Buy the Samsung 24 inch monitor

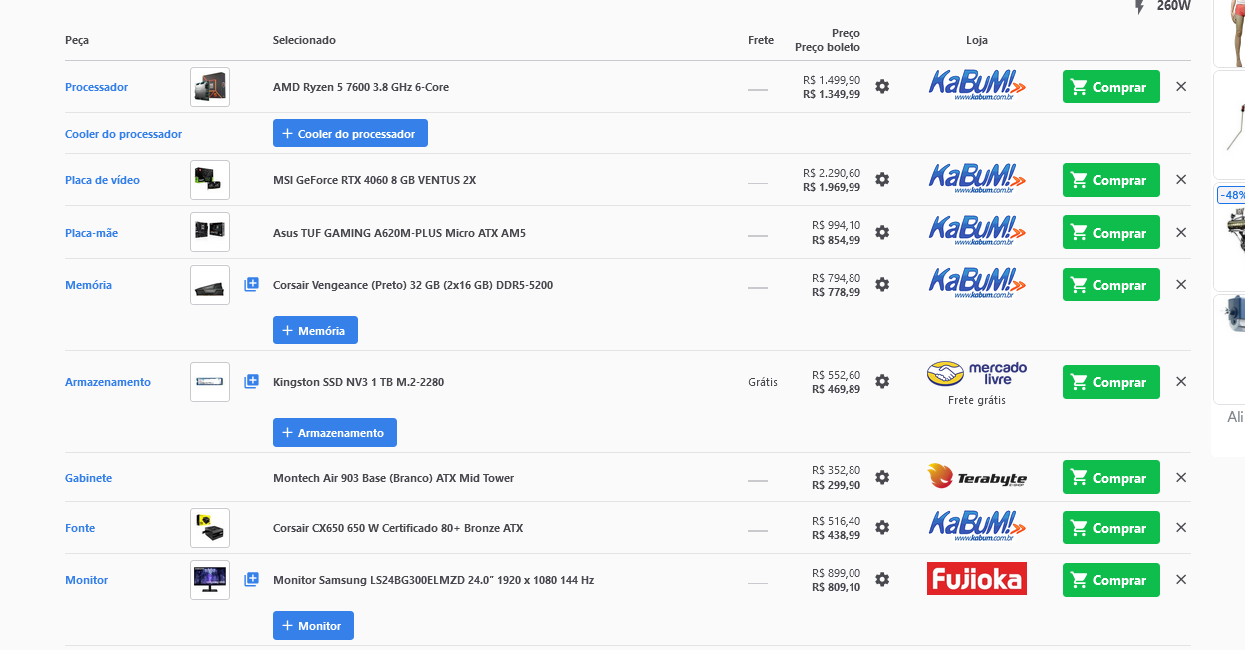pos(1111,580)
